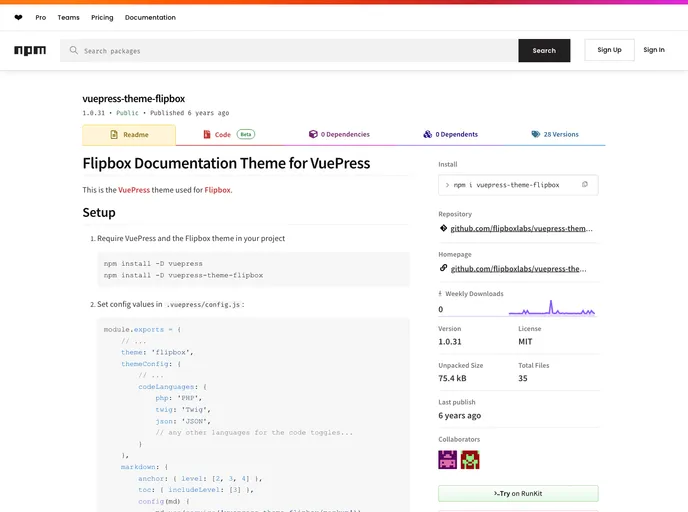Open the red collaborator avatar
This screenshot has width=688, height=512.
[x=470, y=460]
